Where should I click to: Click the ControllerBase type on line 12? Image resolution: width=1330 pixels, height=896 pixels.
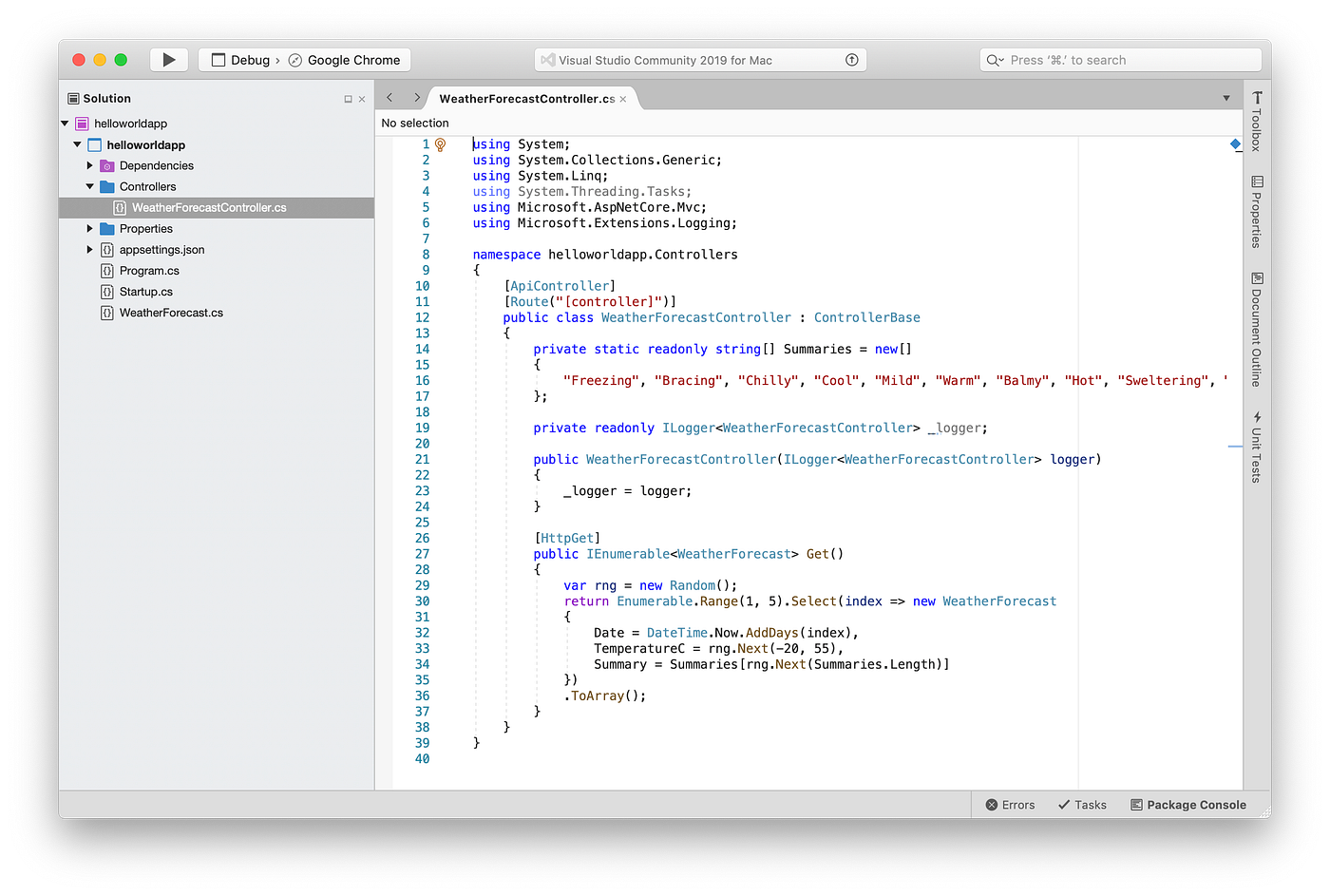point(866,317)
